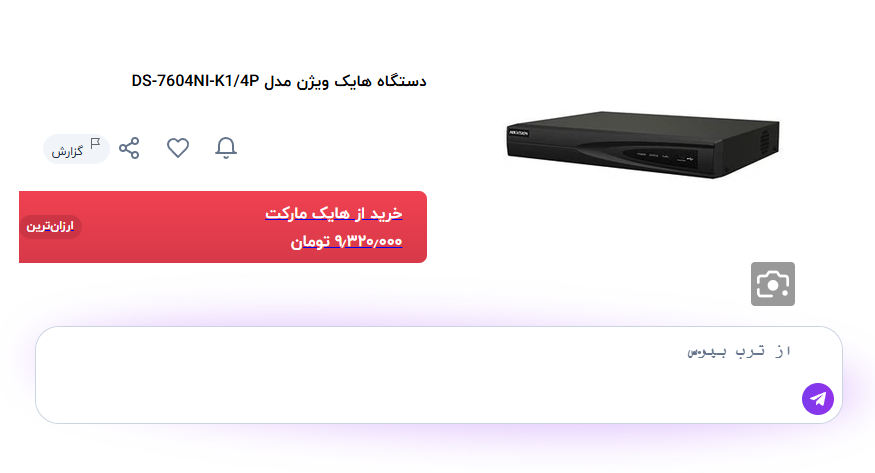The width and height of the screenshot is (875, 473).
Task: Click the Hikvision logo on the device photo
Action: click(x=518, y=133)
